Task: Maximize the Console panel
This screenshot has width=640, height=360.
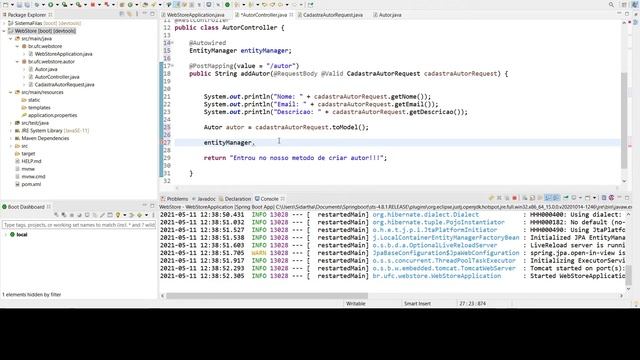Action: [627, 198]
